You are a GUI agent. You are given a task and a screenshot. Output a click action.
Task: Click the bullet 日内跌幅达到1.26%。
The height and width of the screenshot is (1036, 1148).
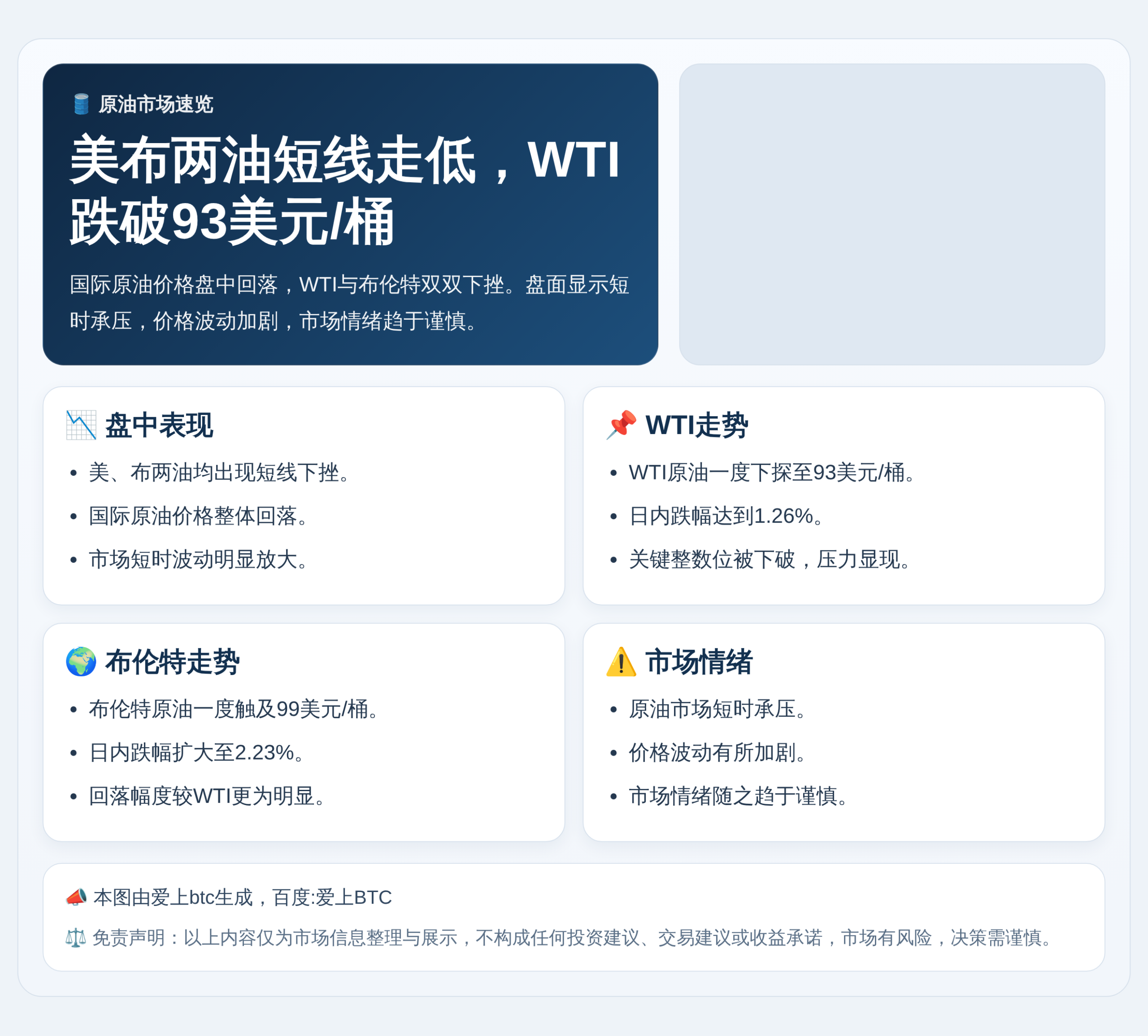(727, 516)
